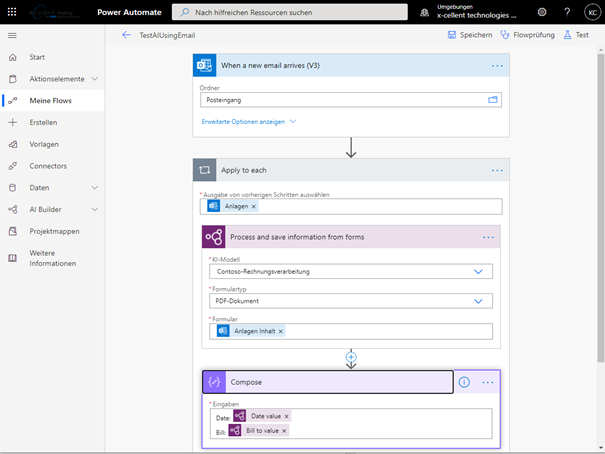The width and height of the screenshot is (605, 454).
Task: Open folder picker icon in the Ordner field
Action: pos(493,100)
